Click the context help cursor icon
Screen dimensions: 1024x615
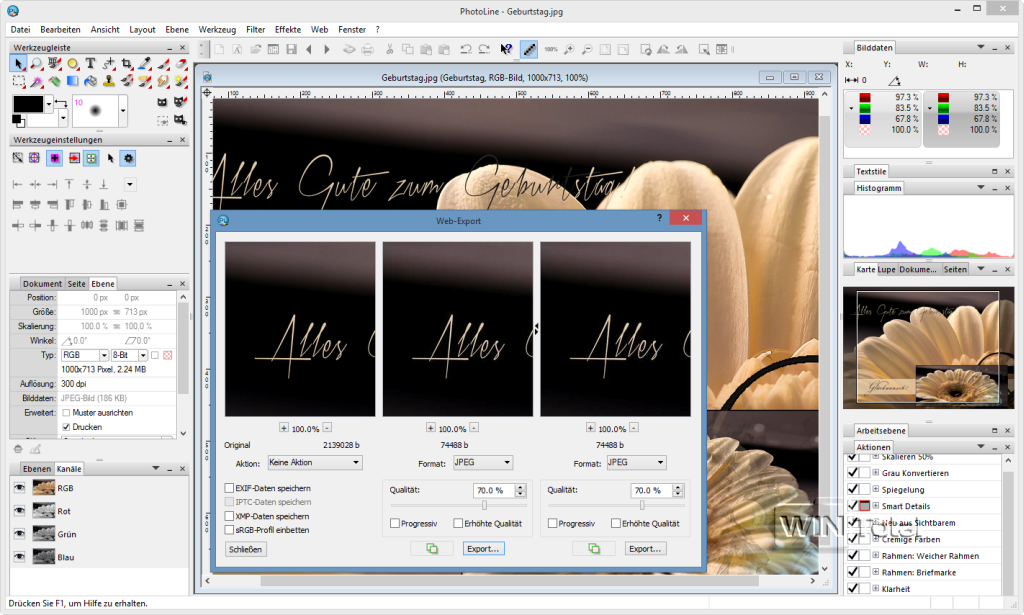tap(506, 48)
